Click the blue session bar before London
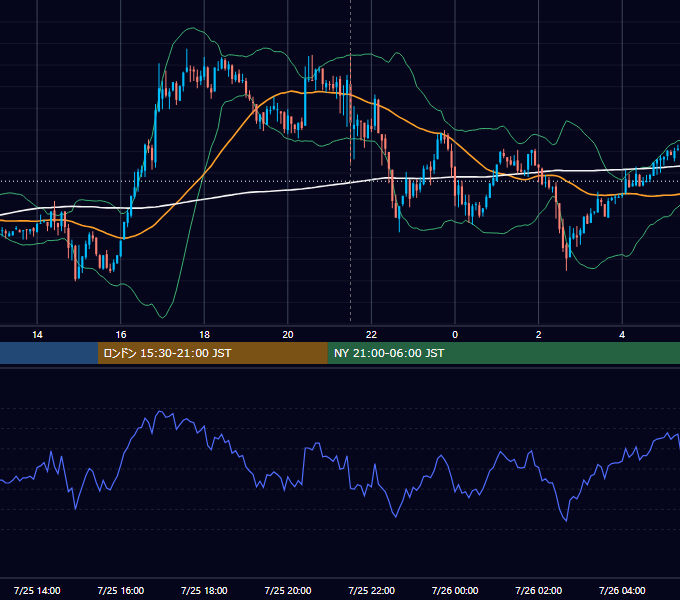Viewport: 680px width, 600px height. click(49, 353)
